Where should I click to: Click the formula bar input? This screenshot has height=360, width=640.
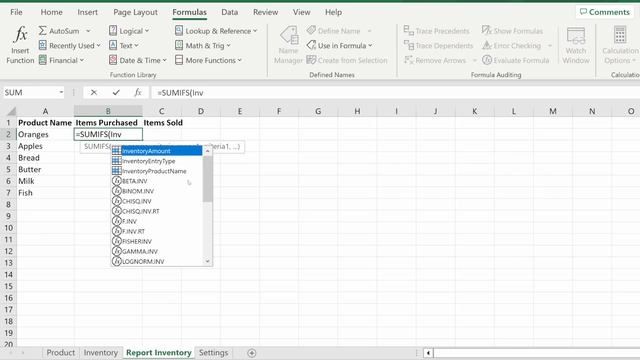(x=395, y=93)
